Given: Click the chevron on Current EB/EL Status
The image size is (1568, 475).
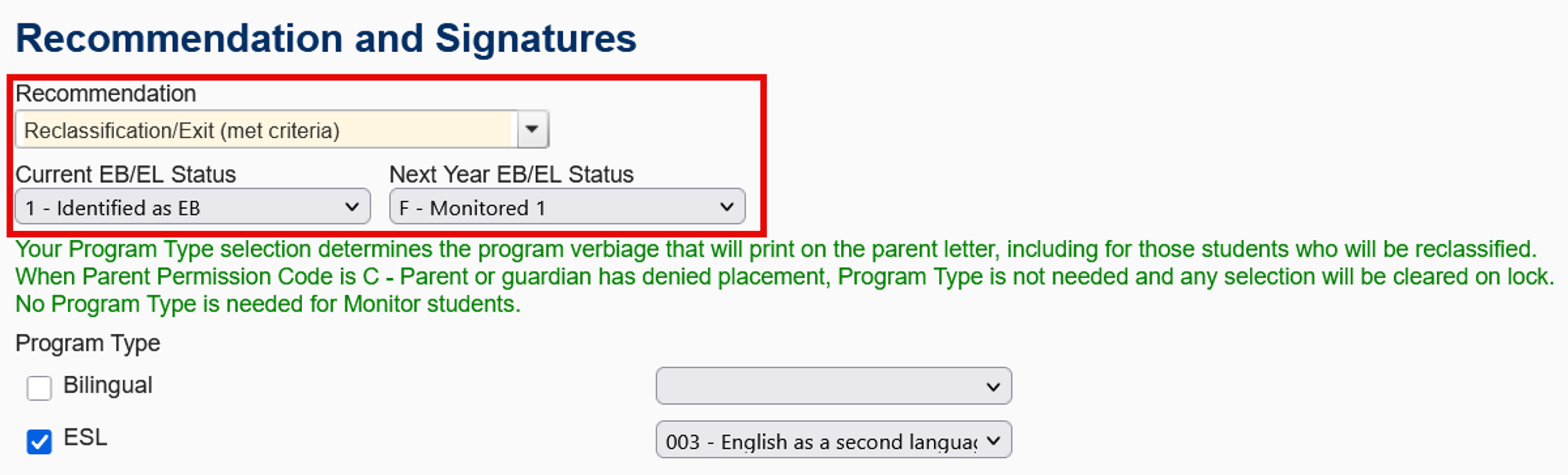Looking at the screenshot, I should click(351, 207).
